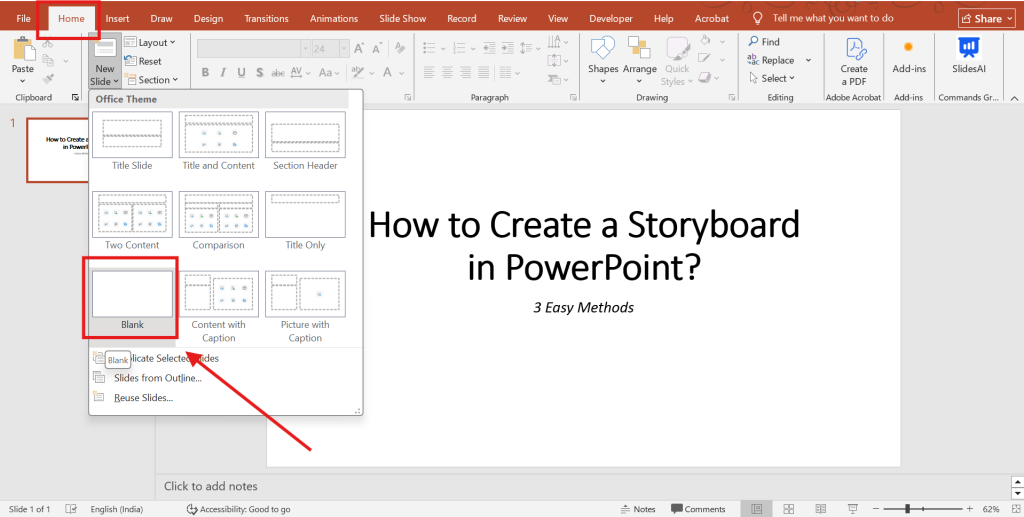Toggle Text Shadow formatting
Viewport: 1024px width, 517px height.
[x=260, y=72]
